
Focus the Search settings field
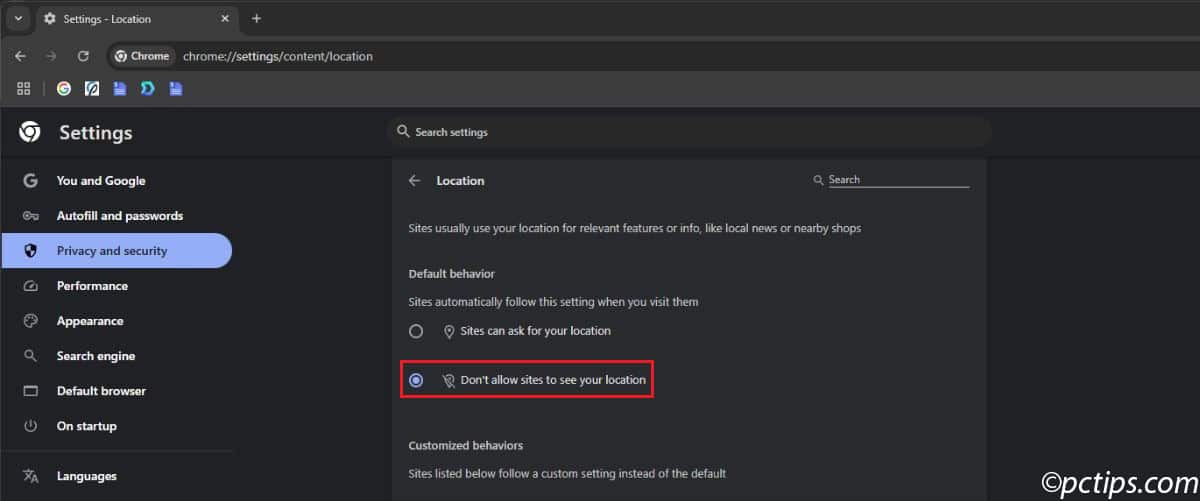pyautogui.click(x=689, y=132)
